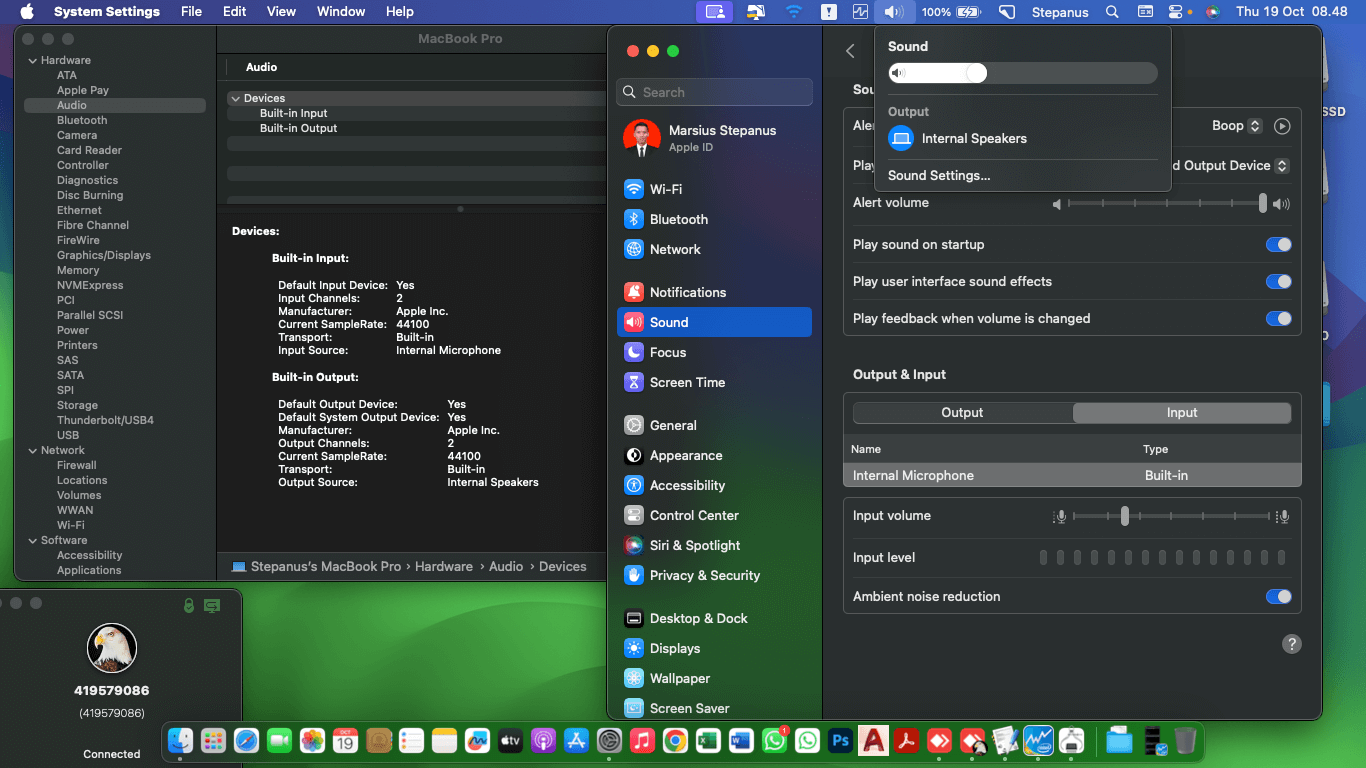Screen dimensions: 1366x768
Task: Click the Search field in System Settings
Action: coord(714,92)
